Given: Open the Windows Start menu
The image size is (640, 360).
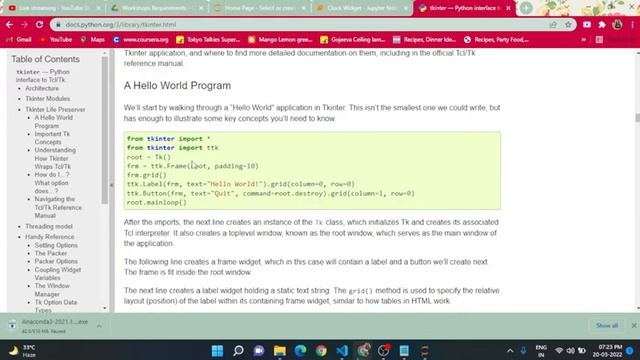Looking at the screenshot, I should (x=217, y=351).
